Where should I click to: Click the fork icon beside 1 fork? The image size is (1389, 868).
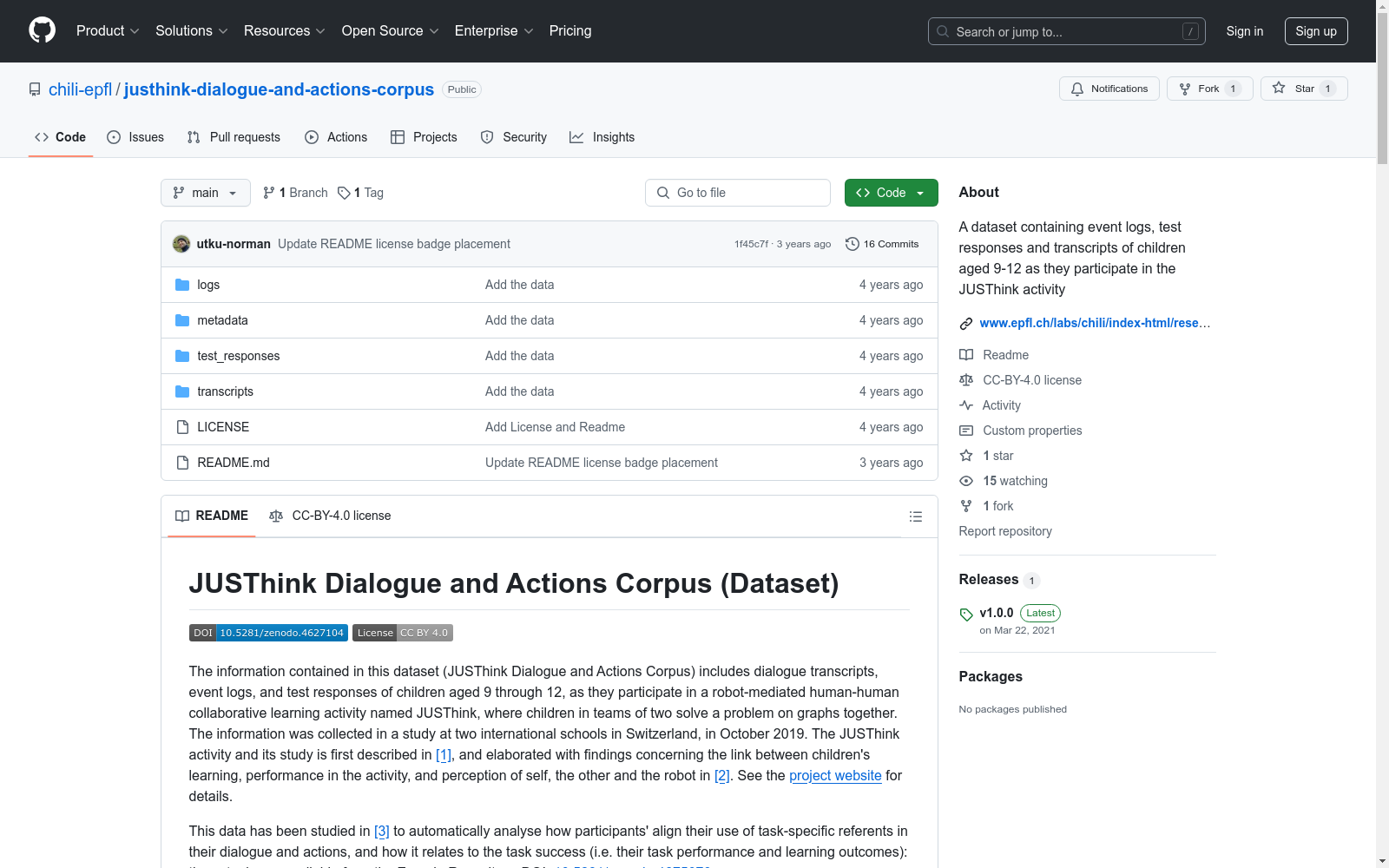point(966,506)
